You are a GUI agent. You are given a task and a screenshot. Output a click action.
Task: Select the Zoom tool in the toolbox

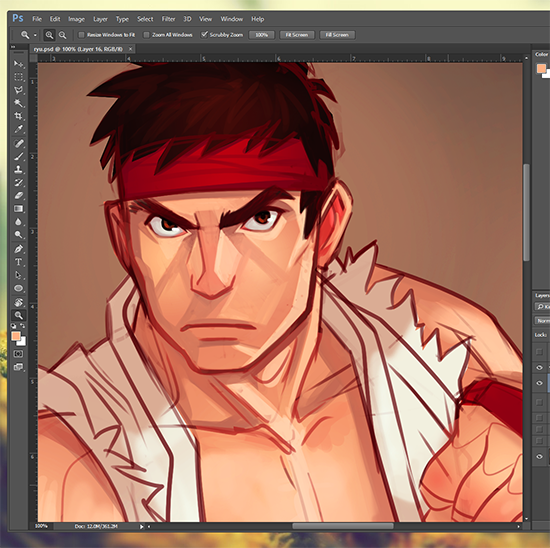(18, 315)
